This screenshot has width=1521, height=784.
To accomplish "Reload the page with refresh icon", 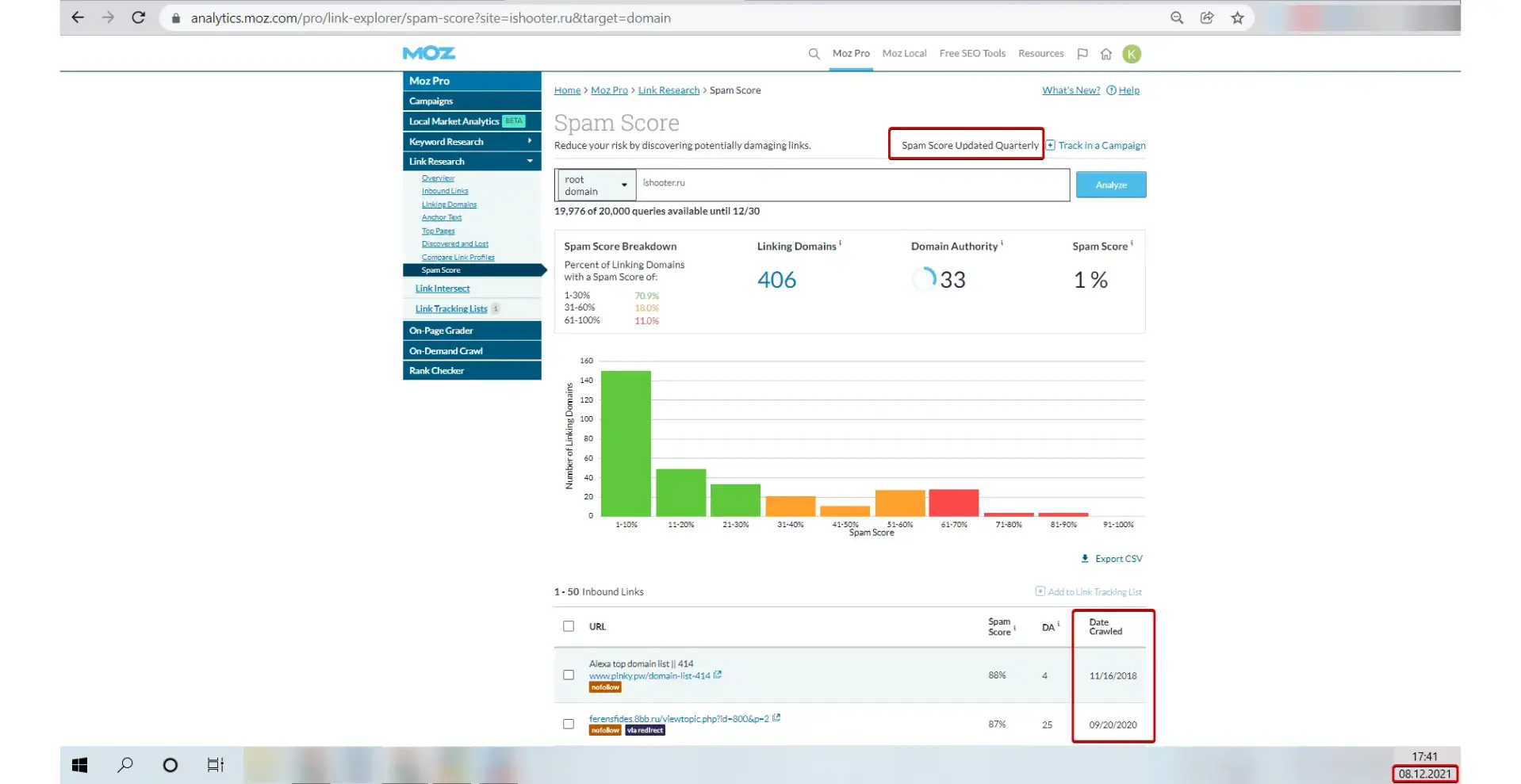I will (139, 17).
